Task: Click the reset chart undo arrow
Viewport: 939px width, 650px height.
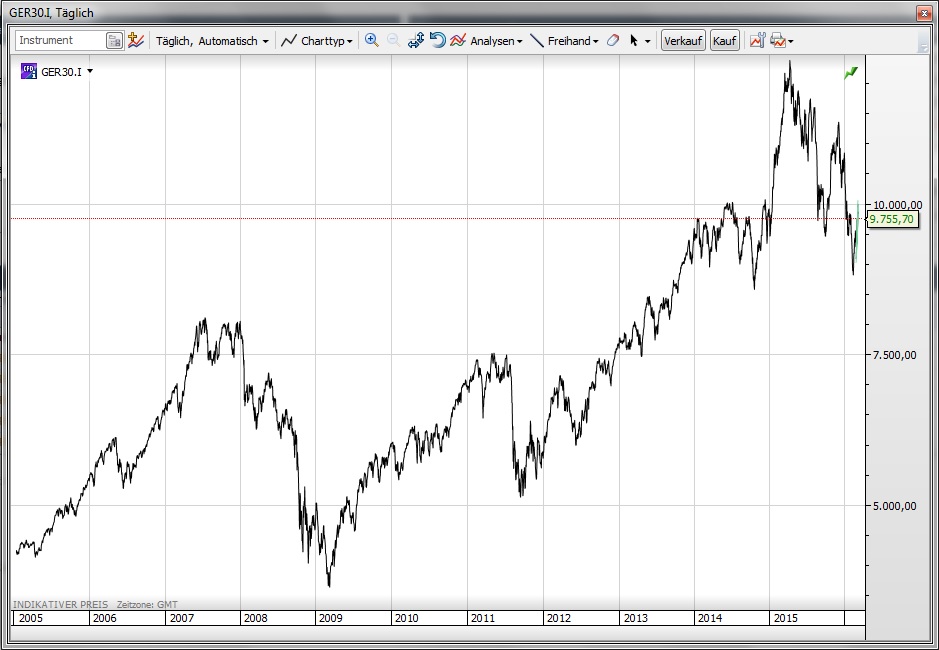Action: click(x=438, y=40)
